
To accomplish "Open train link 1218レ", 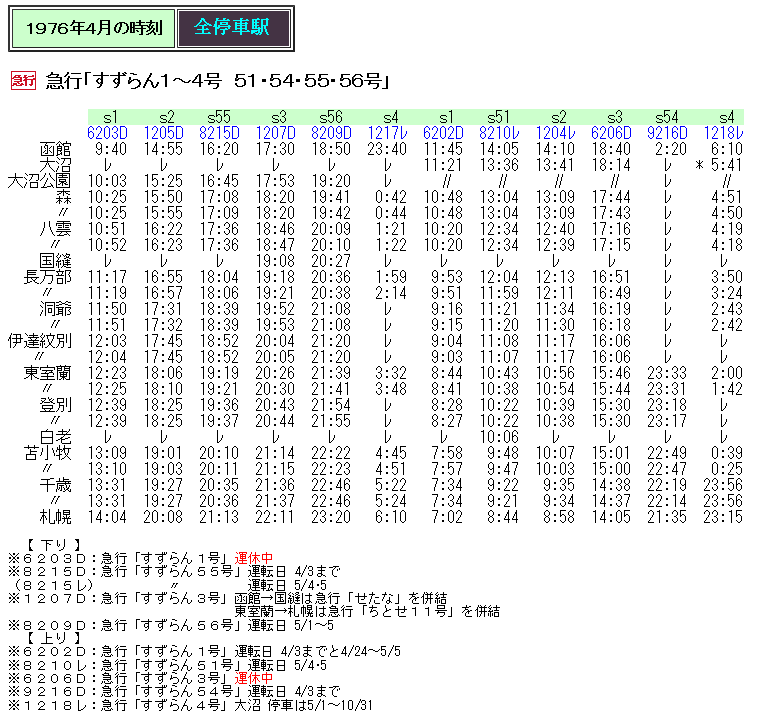I will click(x=723, y=133).
